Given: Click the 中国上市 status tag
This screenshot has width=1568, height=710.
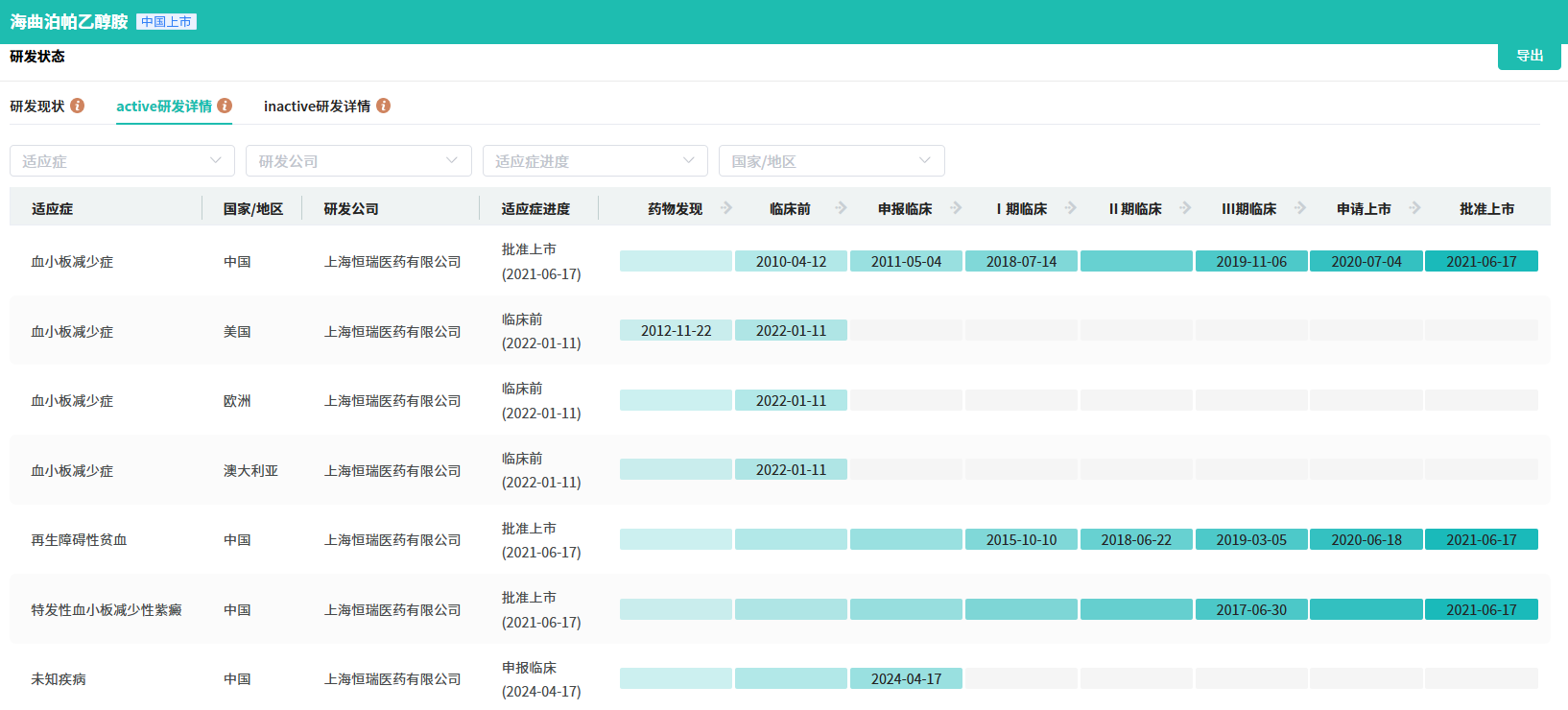Looking at the screenshot, I should point(166,22).
